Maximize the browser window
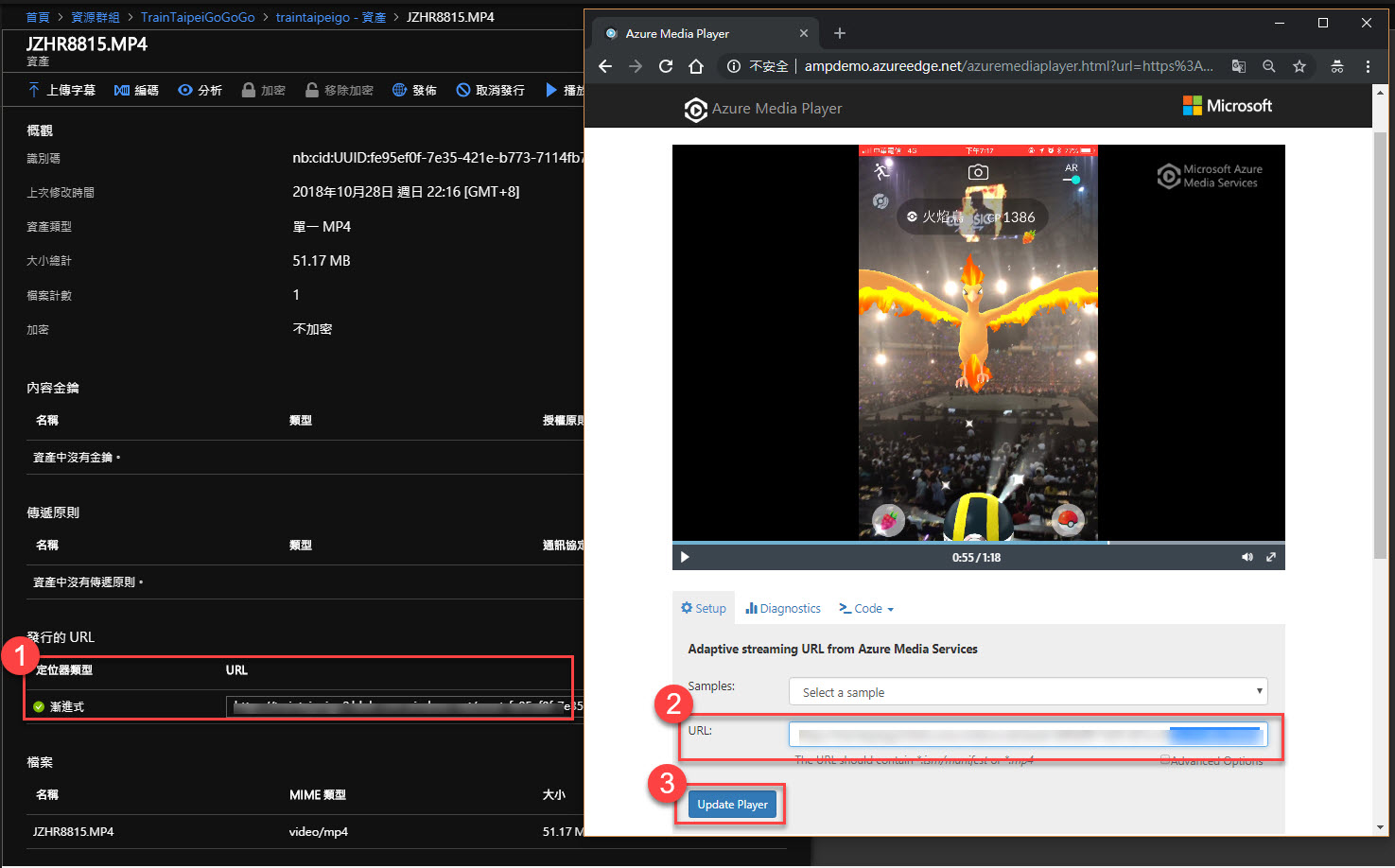This screenshot has width=1395, height=868. click(1322, 23)
